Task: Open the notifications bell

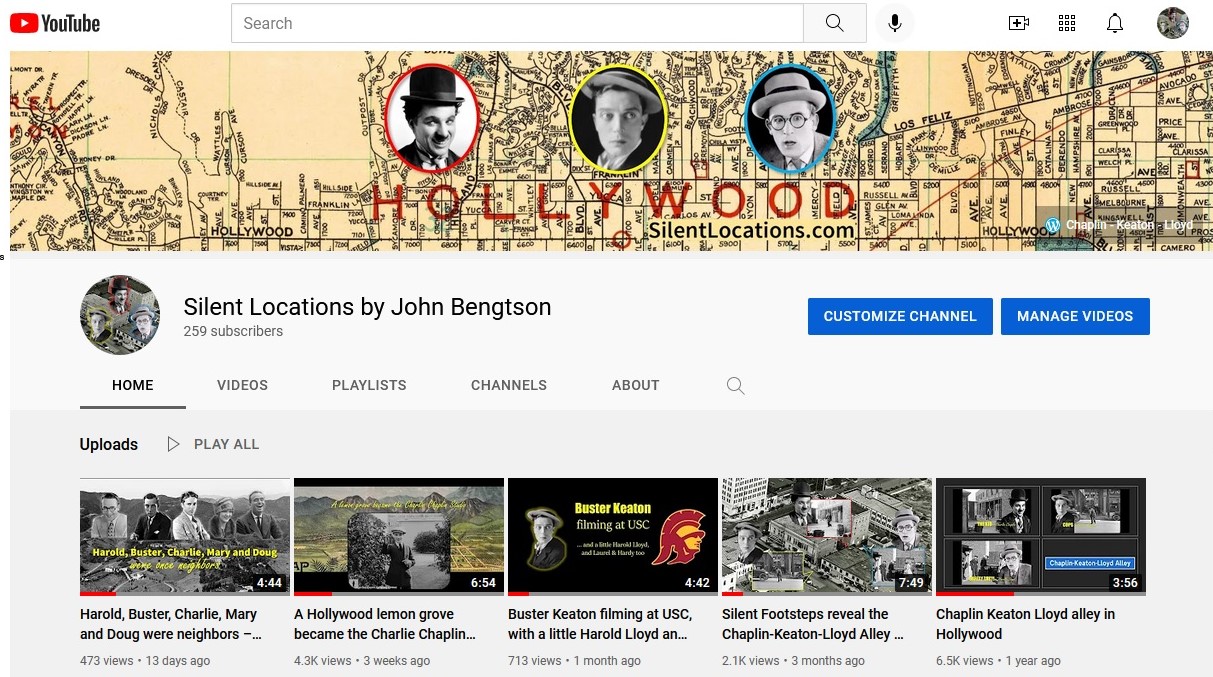Action: pyautogui.click(x=1115, y=23)
